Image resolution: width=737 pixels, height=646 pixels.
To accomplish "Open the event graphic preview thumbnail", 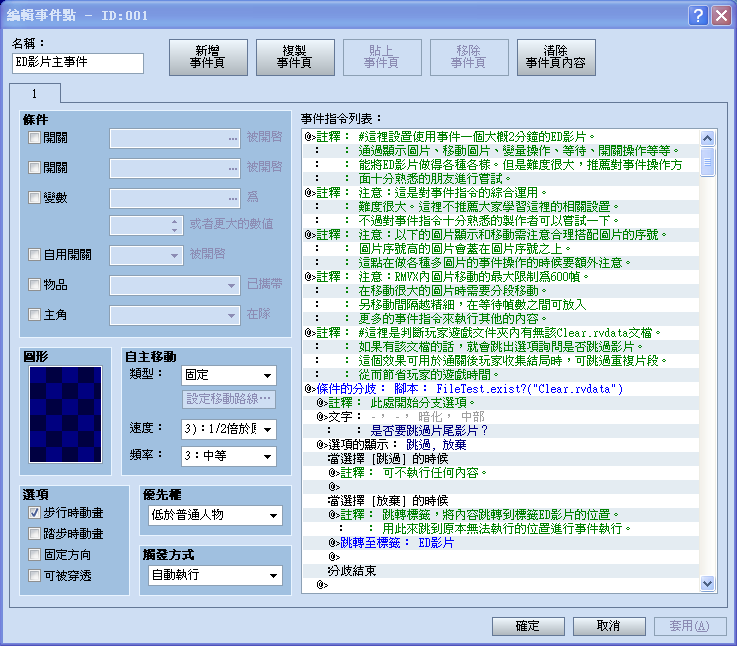I will (x=65, y=415).
